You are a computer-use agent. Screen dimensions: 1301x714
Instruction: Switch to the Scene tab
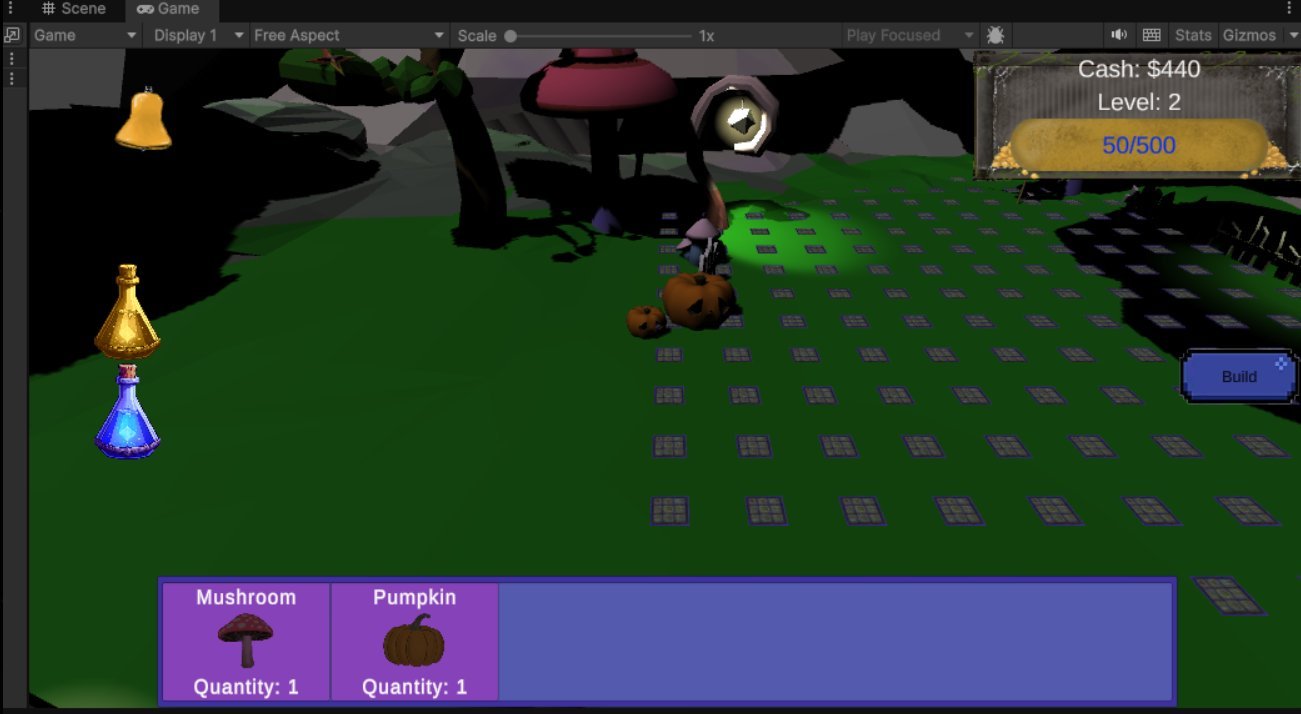point(73,9)
